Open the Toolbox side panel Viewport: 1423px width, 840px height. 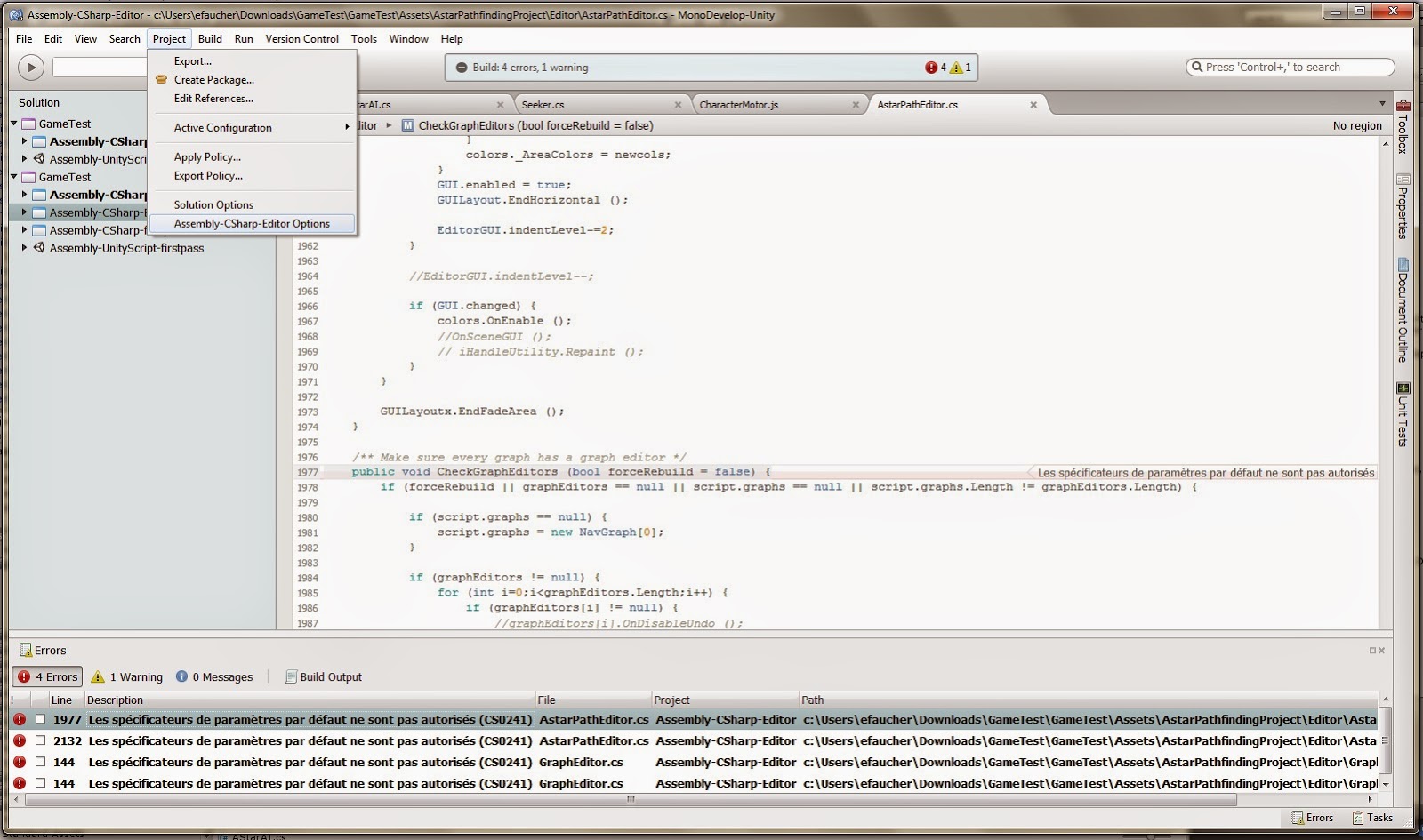(1403, 125)
